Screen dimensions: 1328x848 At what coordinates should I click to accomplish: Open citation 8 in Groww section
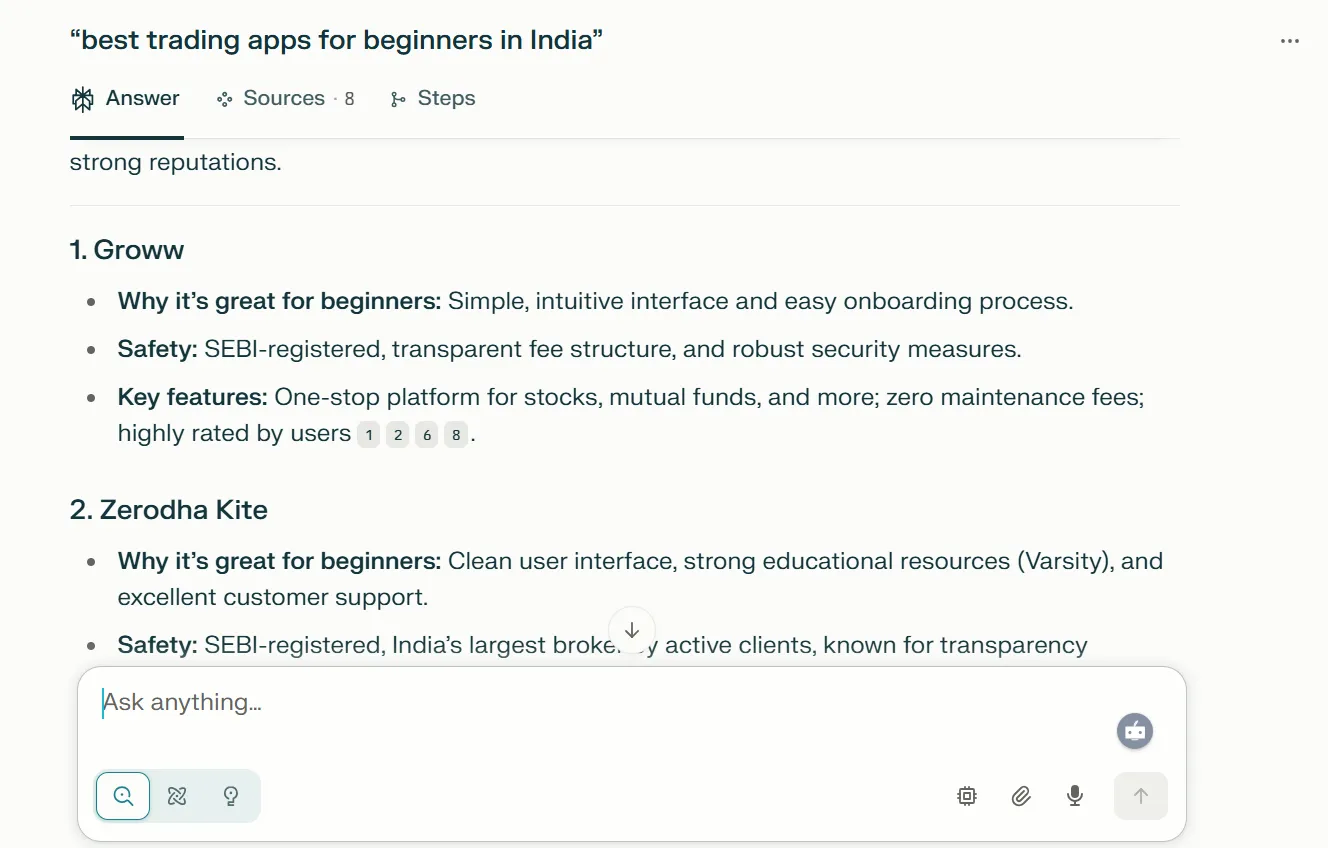click(455, 435)
